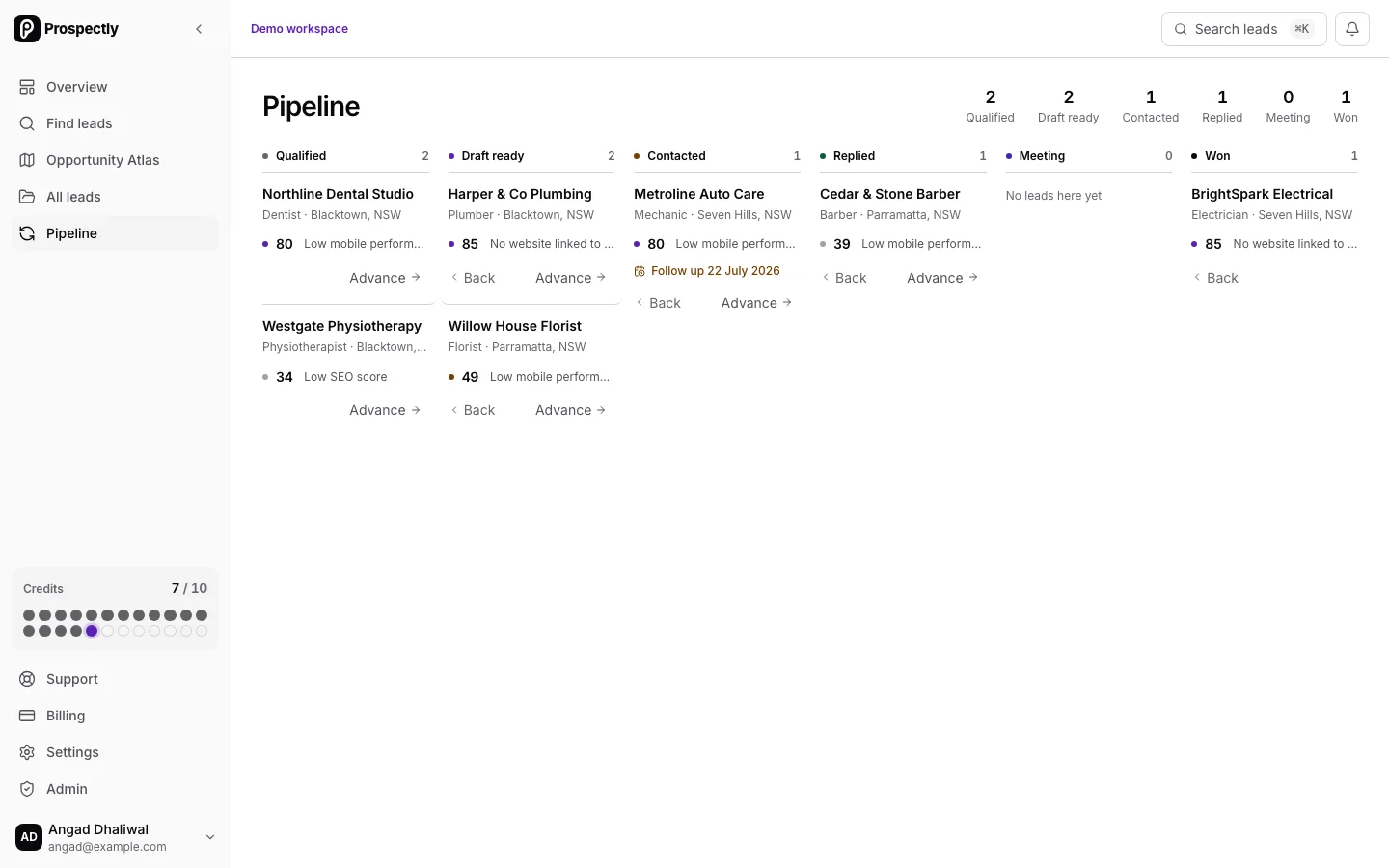
Task: Click the Opportunity Atlas map icon
Action: [27, 160]
